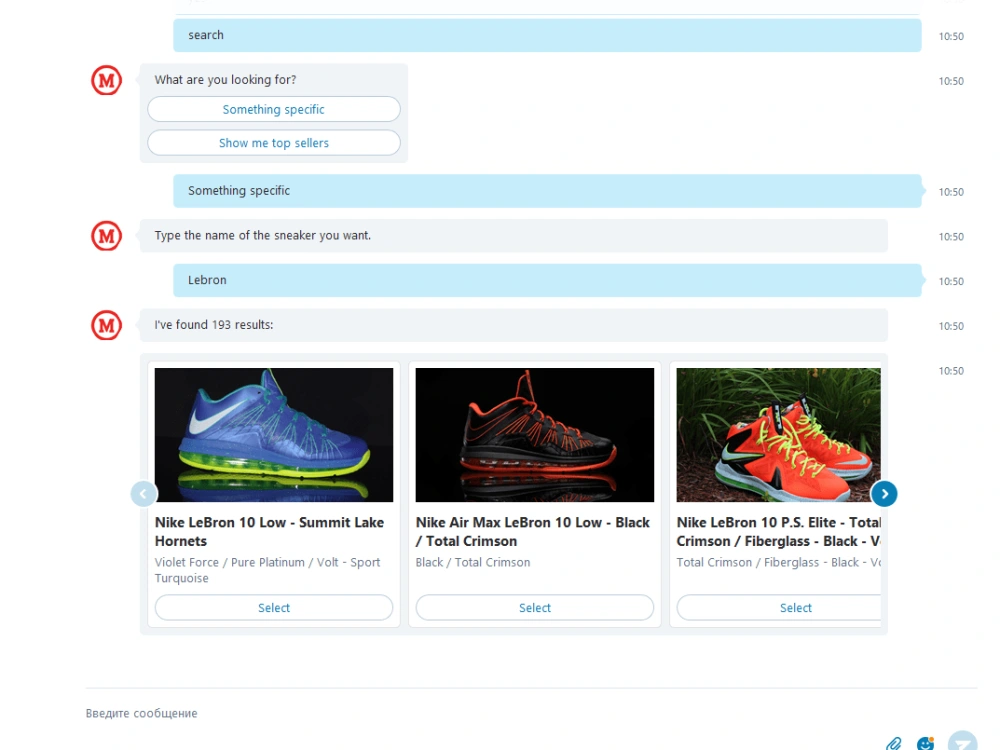Viewport: 1000px width, 750px height.
Task: Go to next carousel results
Action: tap(884, 494)
